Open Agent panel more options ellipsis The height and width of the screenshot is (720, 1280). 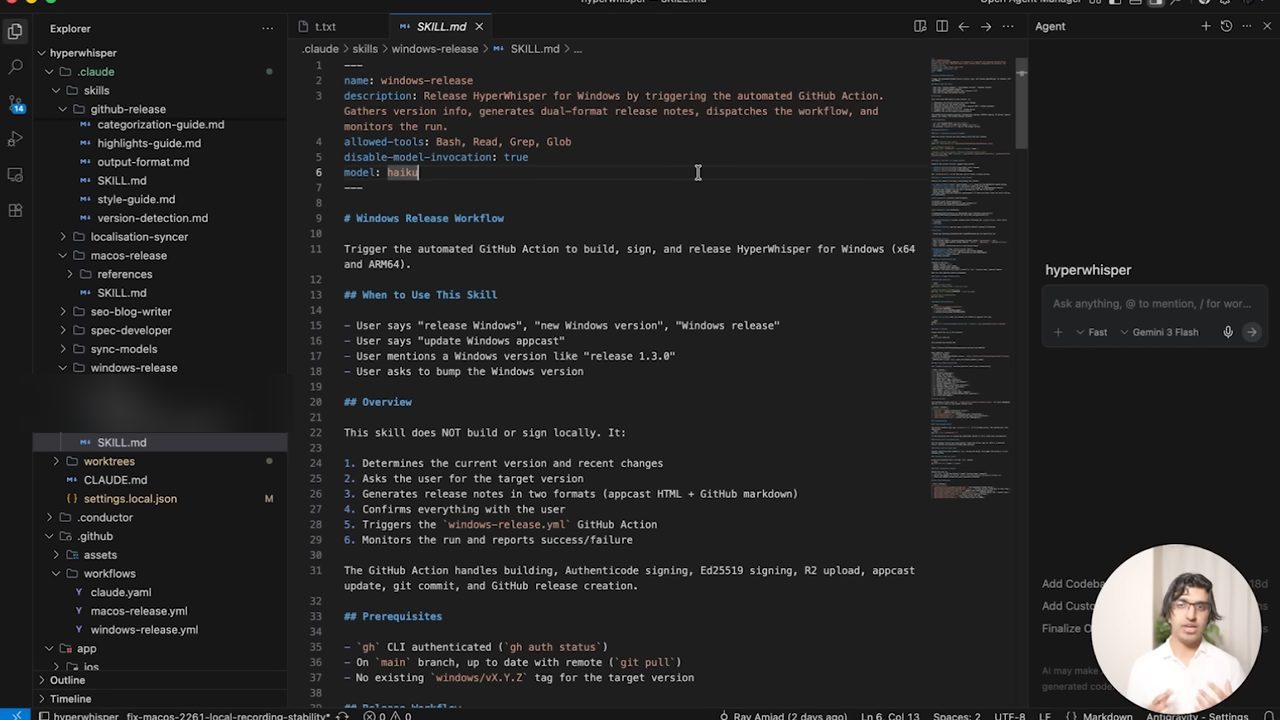tap(1246, 27)
